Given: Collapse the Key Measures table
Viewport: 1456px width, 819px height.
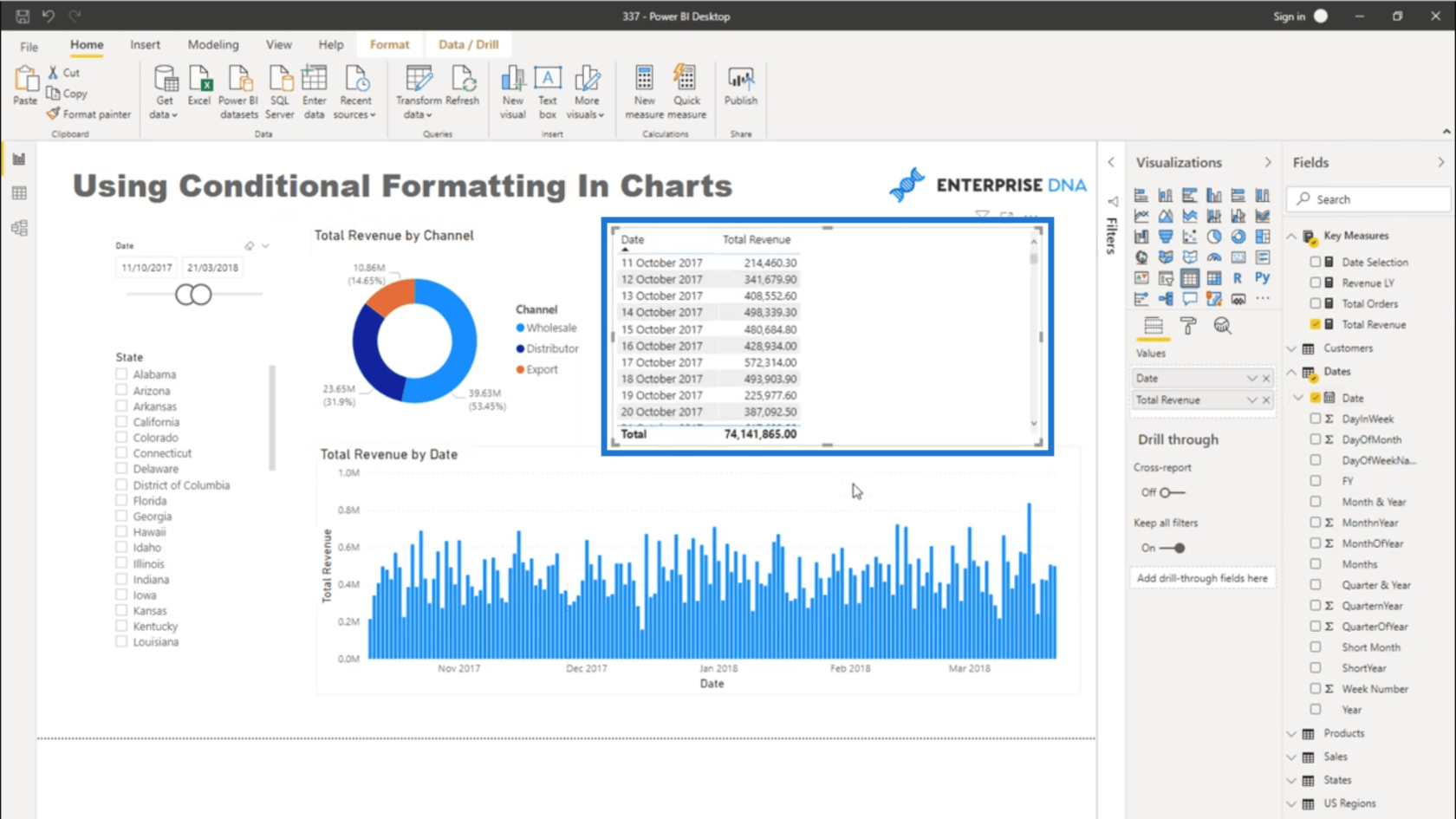Looking at the screenshot, I should tap(1291, 236).
